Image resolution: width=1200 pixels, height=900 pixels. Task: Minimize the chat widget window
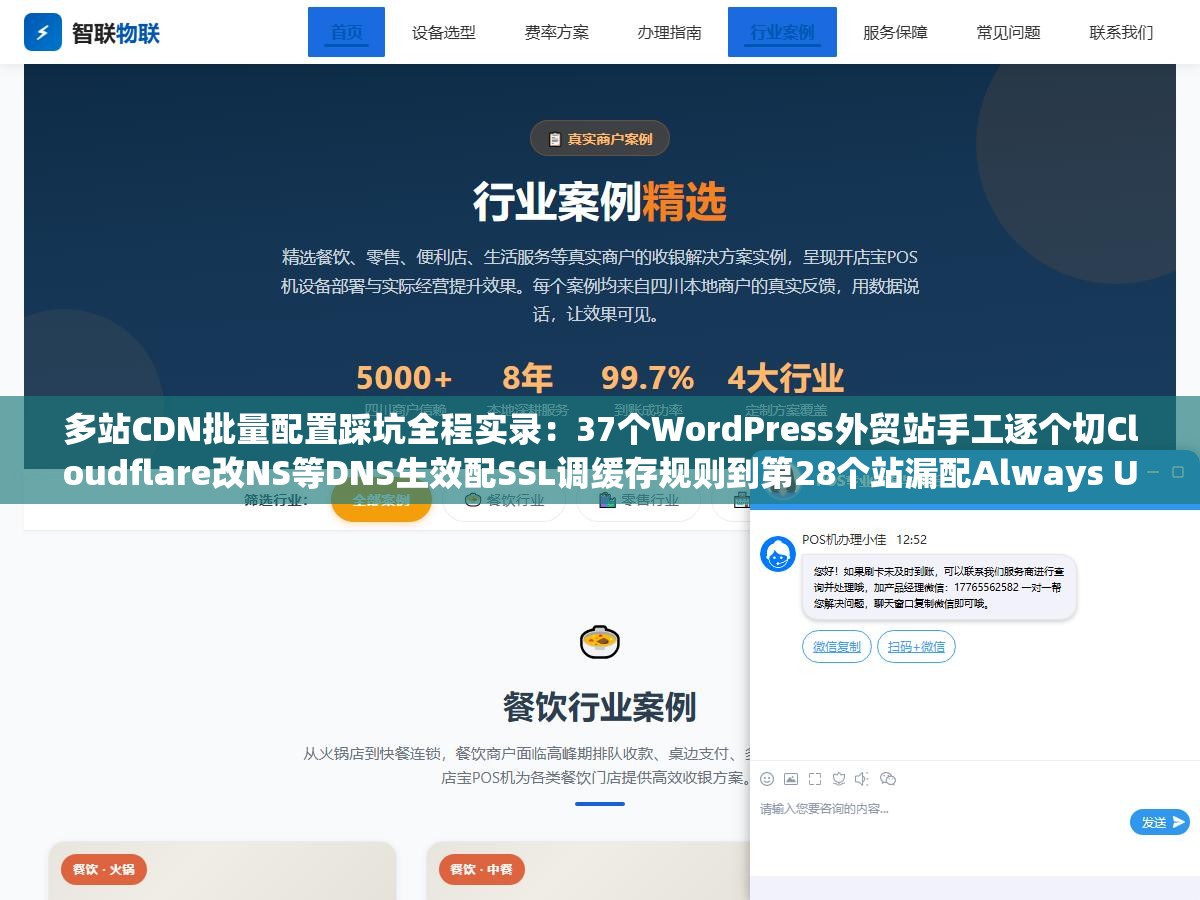[x=1151, y=471]
